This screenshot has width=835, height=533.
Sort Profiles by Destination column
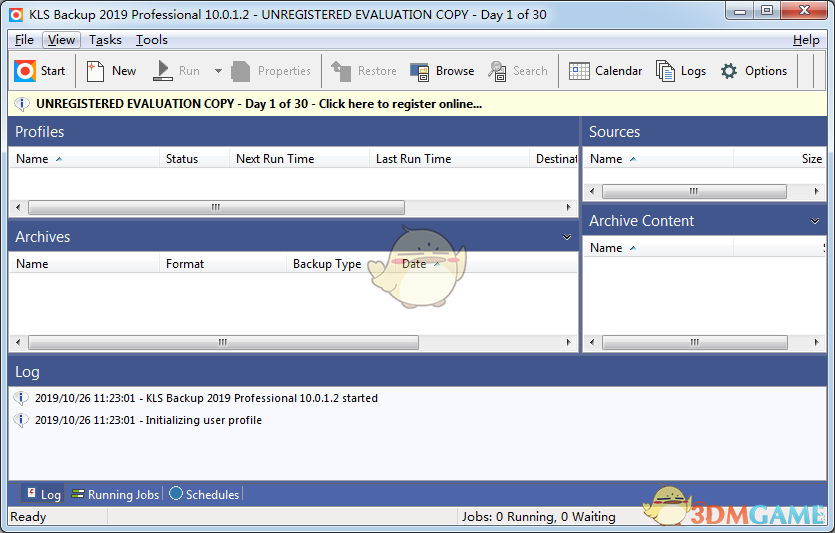554,159
